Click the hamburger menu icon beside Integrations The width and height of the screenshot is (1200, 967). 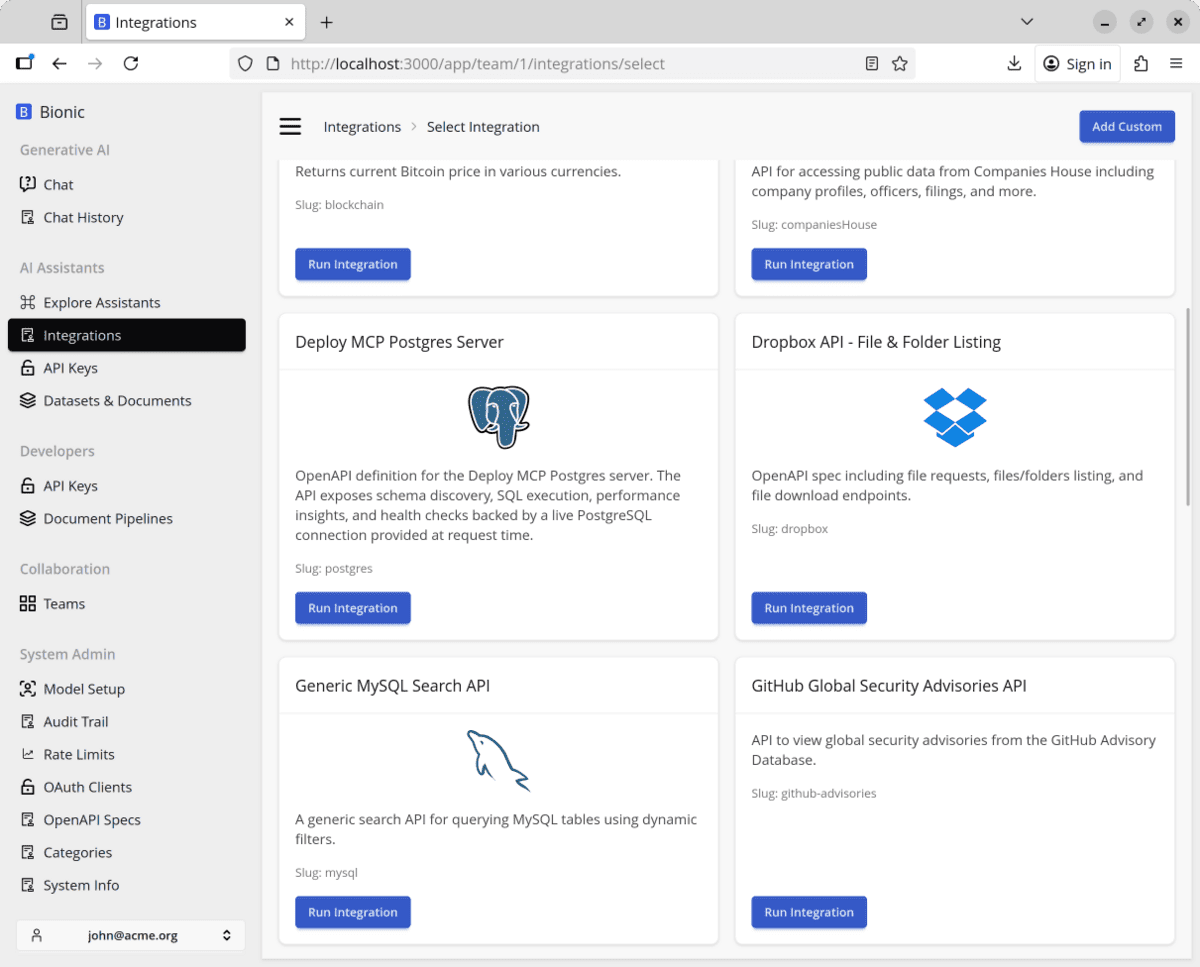(x=290, y=126)
